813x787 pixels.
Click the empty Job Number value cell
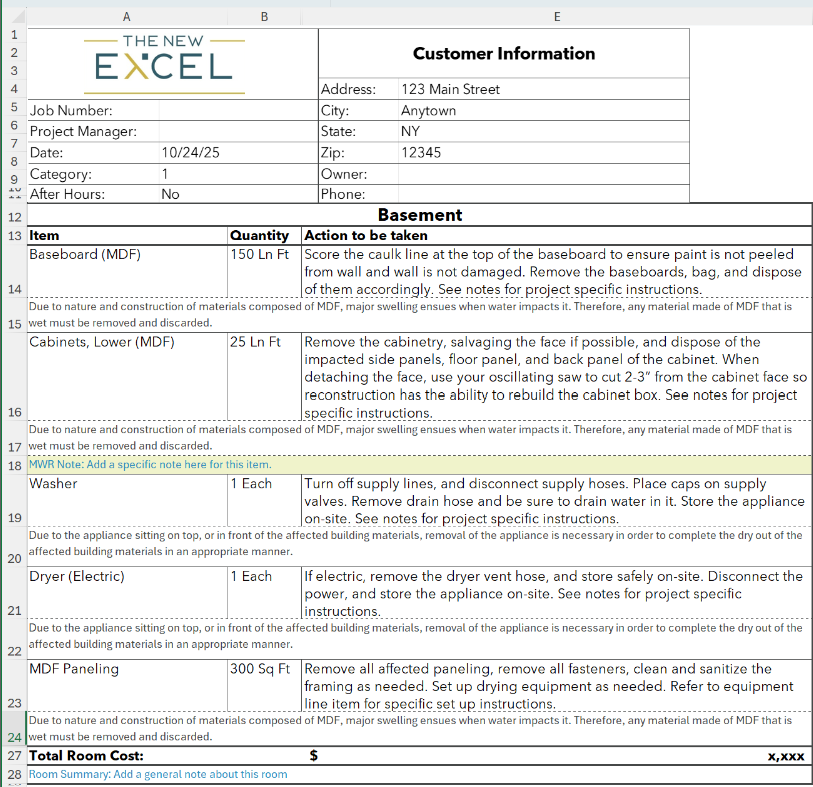pos(239,110)
